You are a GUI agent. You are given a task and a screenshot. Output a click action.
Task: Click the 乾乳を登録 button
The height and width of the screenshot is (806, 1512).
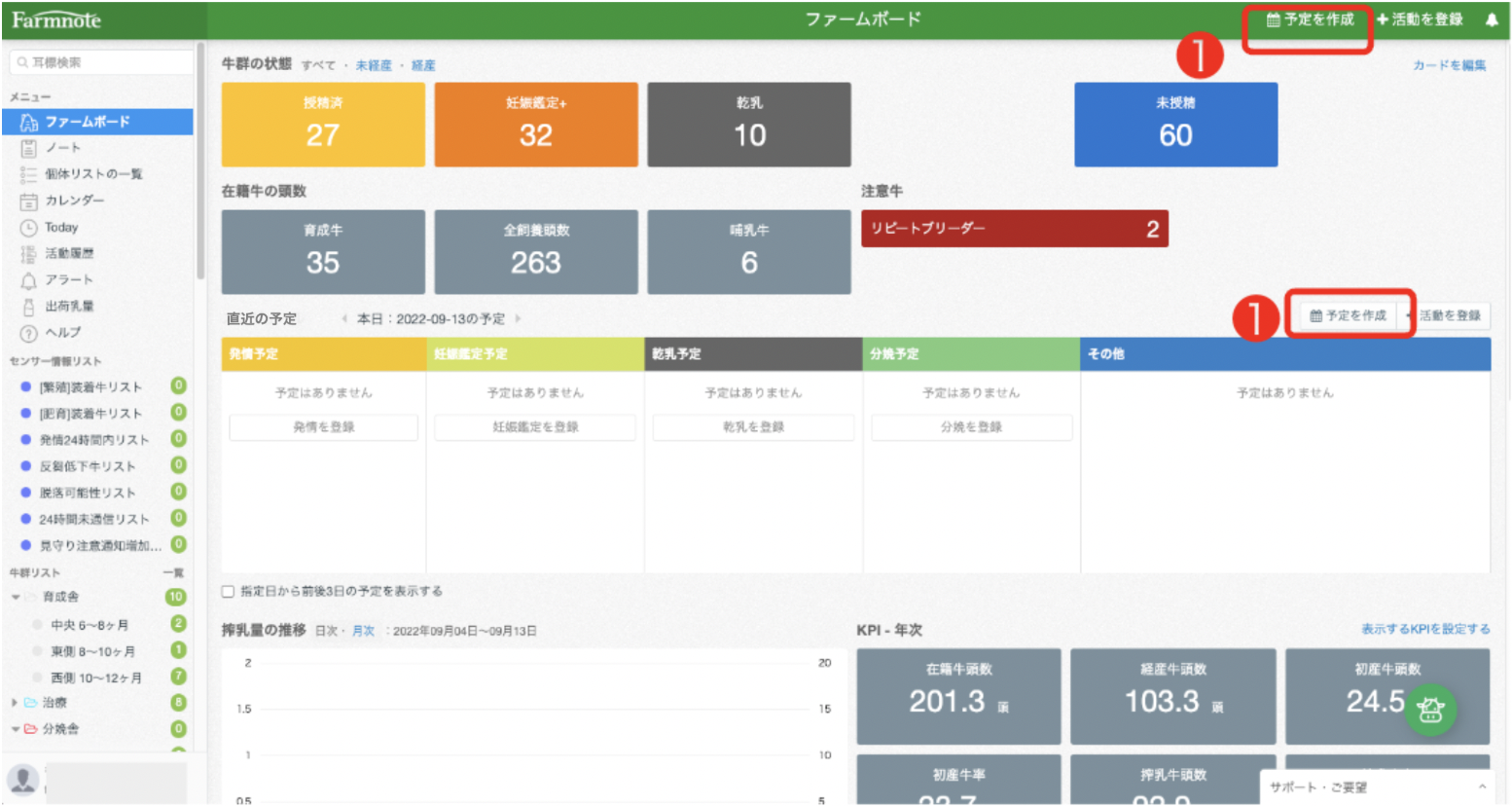(753, 427)
